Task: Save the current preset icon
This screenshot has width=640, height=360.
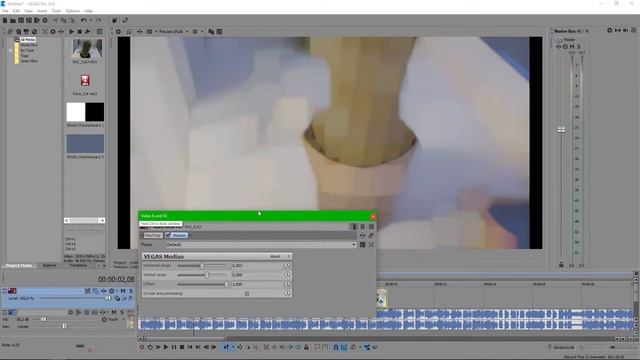Action: coord(362,244)
